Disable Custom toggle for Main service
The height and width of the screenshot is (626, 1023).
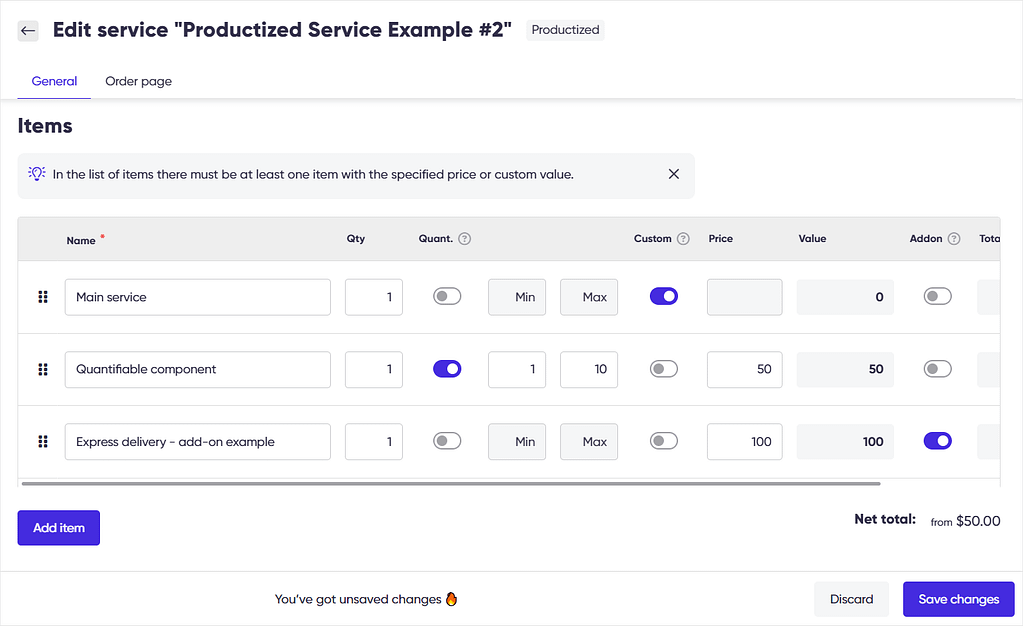pyautogui.click(x=664, y=296)
